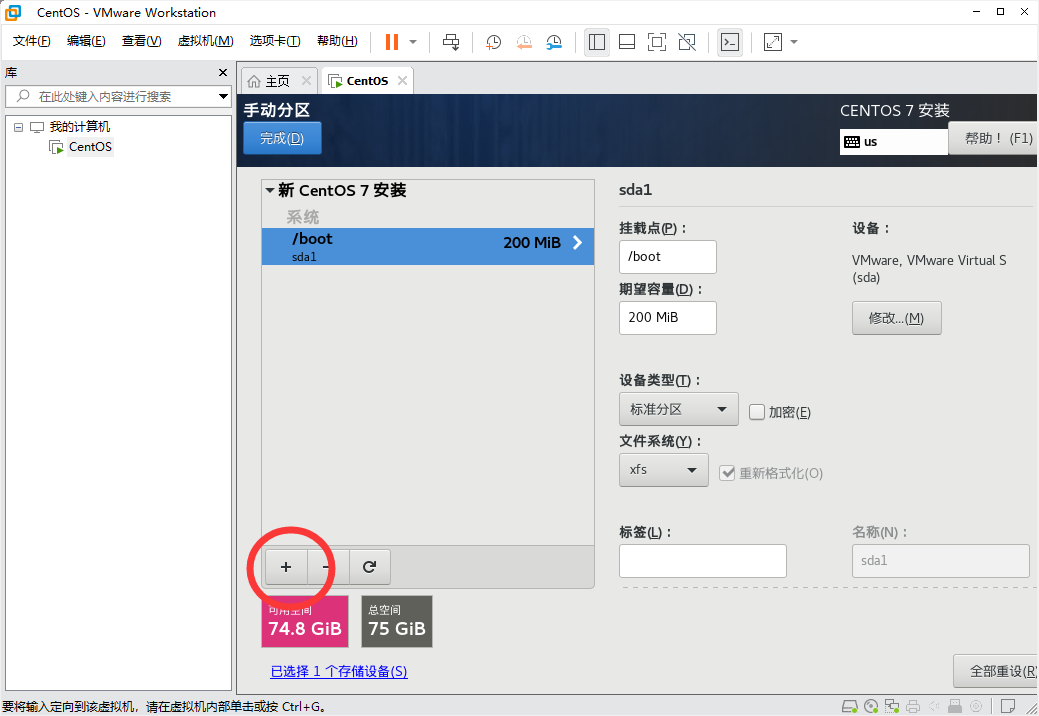Open the stretch display dropdown arrow
1039x716 pixels.
(x=794, y=42)
